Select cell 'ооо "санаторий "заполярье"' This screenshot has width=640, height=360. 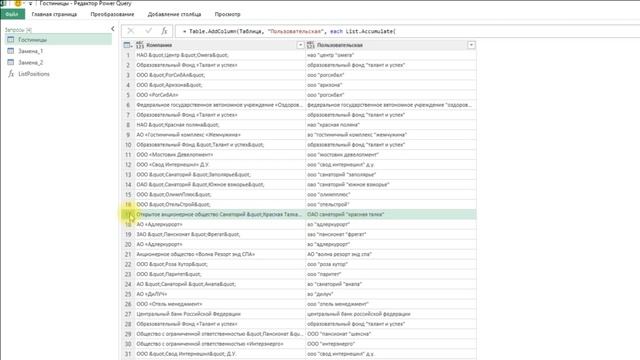click(x=391, y=175)
